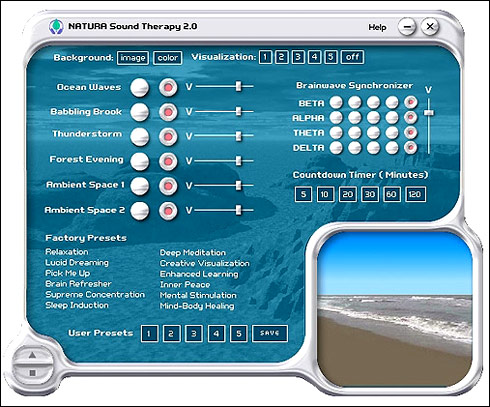Click the Natura logo icon in title bar
Screen dimensions: 490x407
pyautogui.click(x=56, y=27)
